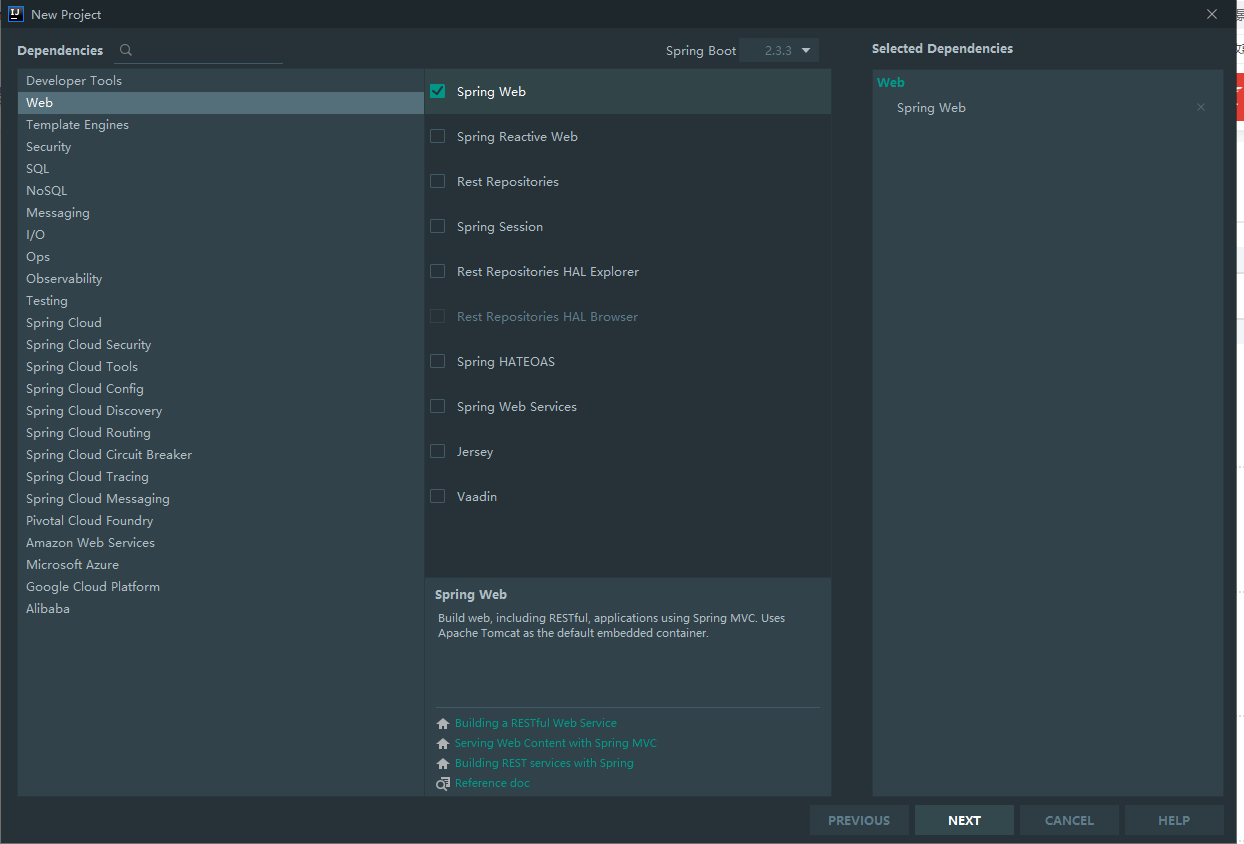Select the I/O category
The image size is (1244, 844).
pyautogui.click(x=221, y=235)
